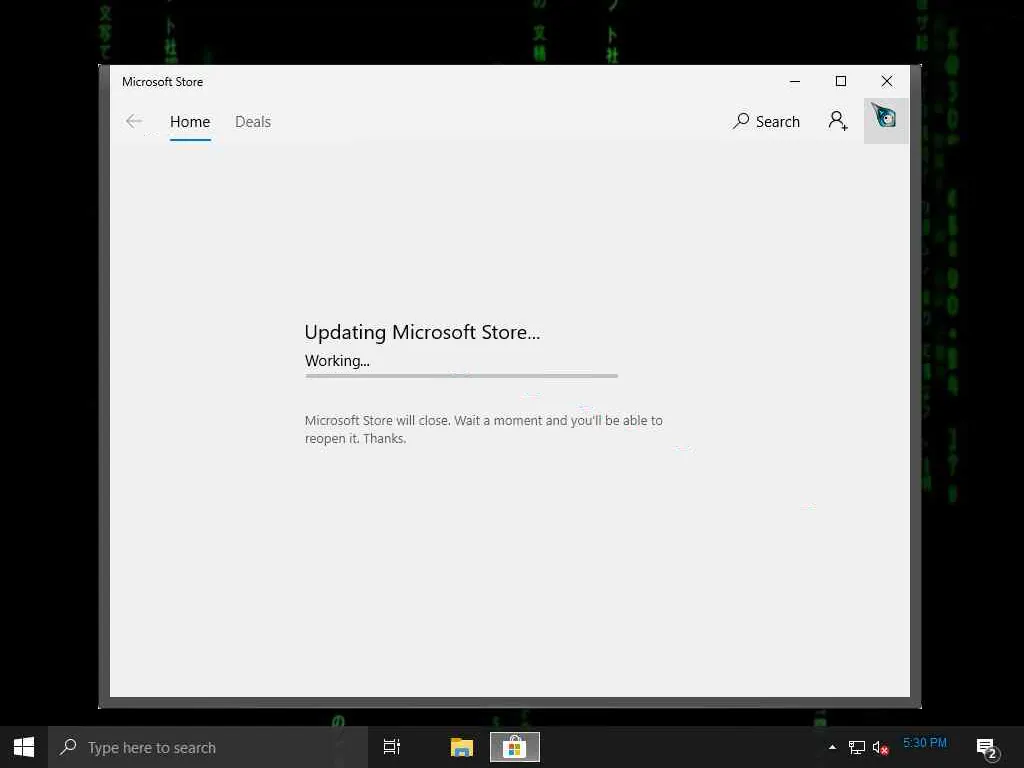Close the Microsoft Store window
The height and width of the screenshot is (768, 1024).
pos(886,82)
